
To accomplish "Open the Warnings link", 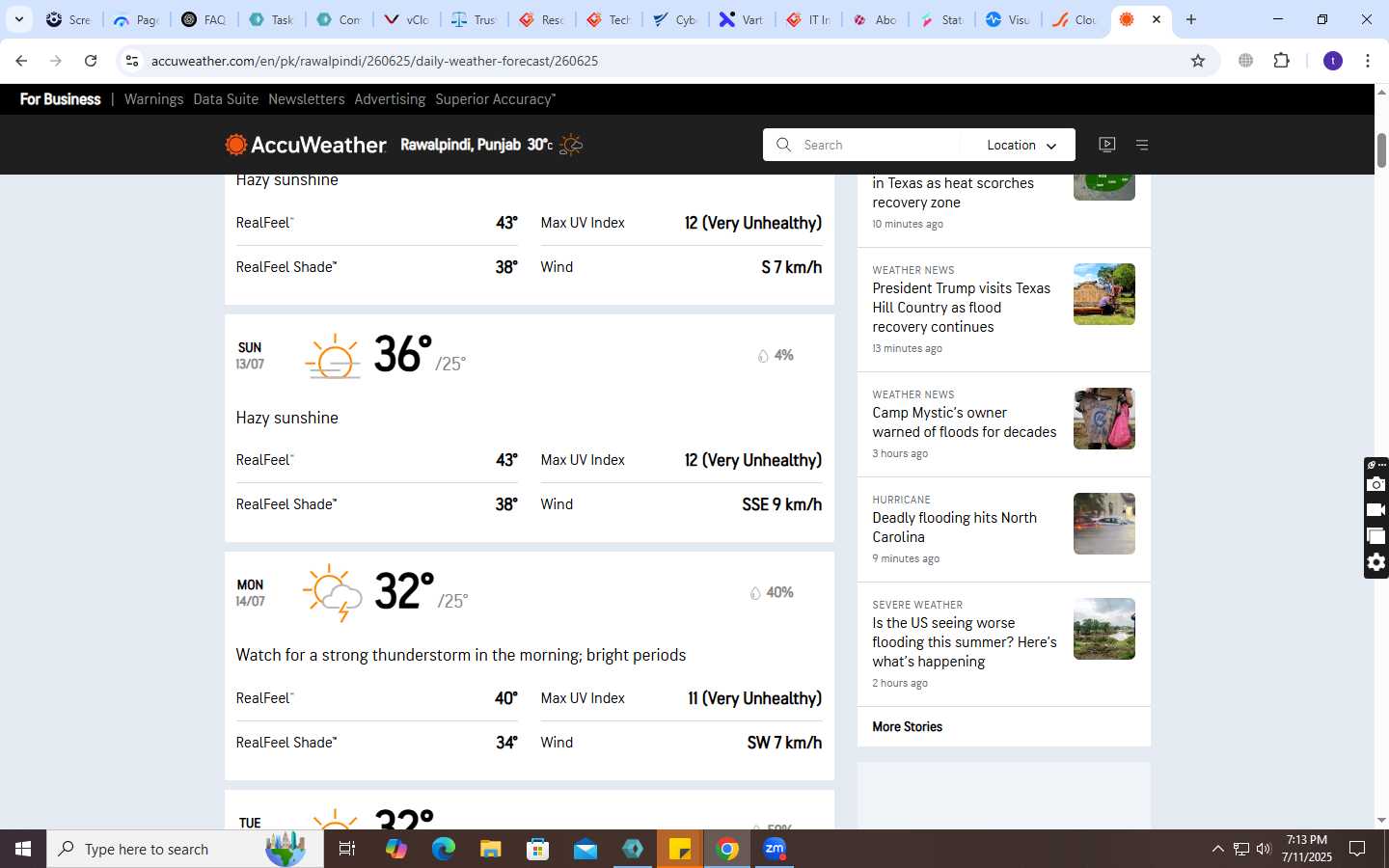I will [153, 99].
